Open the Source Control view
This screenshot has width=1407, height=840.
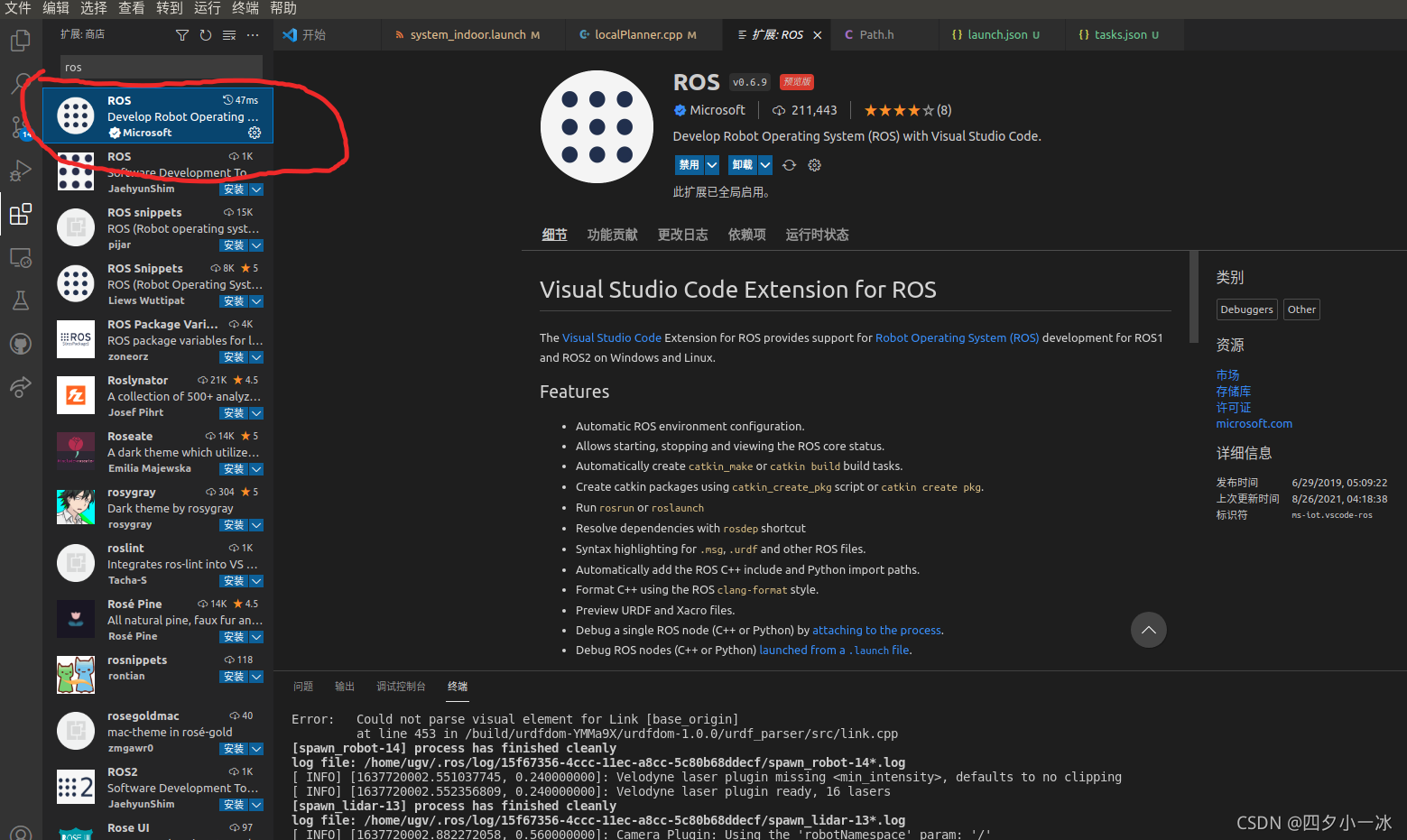(20, 127)
